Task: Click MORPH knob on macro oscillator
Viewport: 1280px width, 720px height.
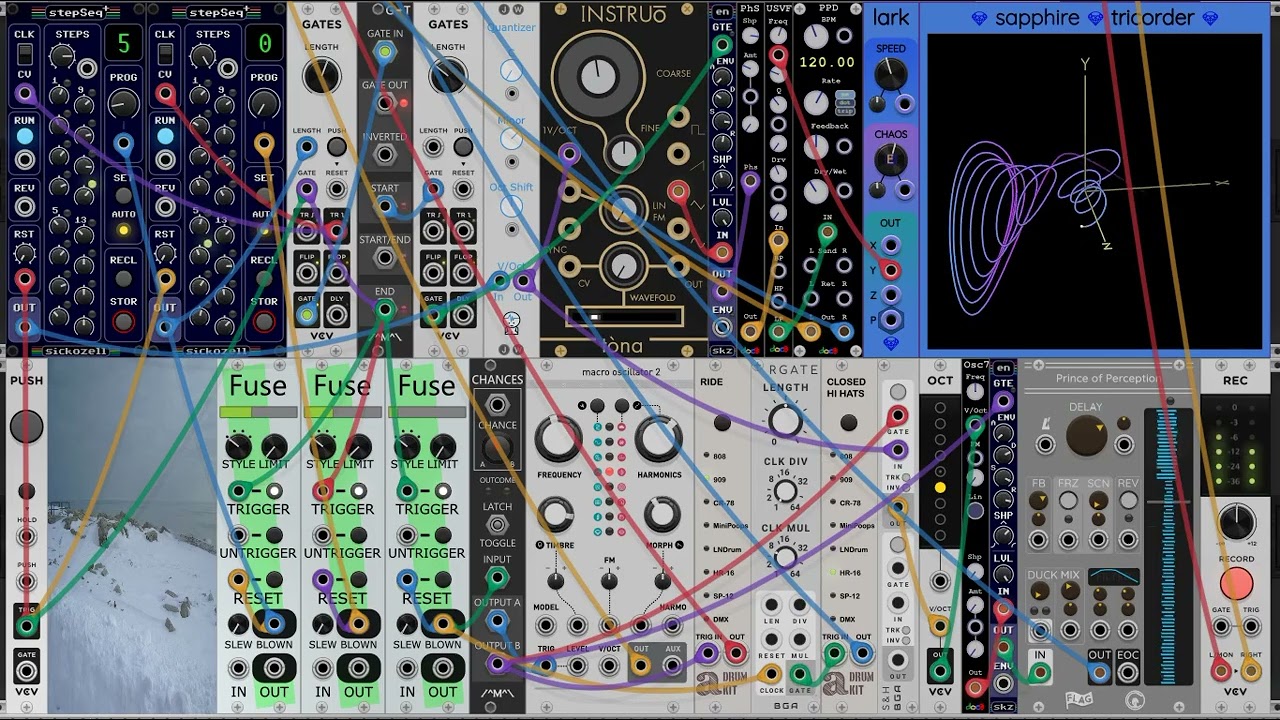Action: pyautogui.click(x=661, y=514)
